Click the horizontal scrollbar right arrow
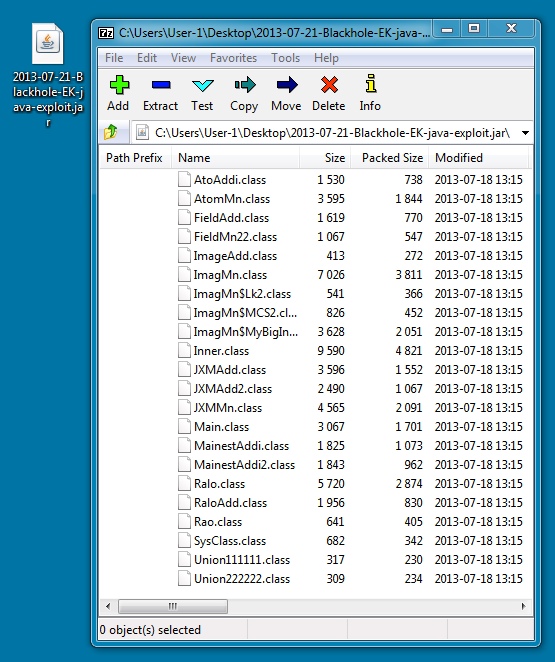 (x=523, y=606)
